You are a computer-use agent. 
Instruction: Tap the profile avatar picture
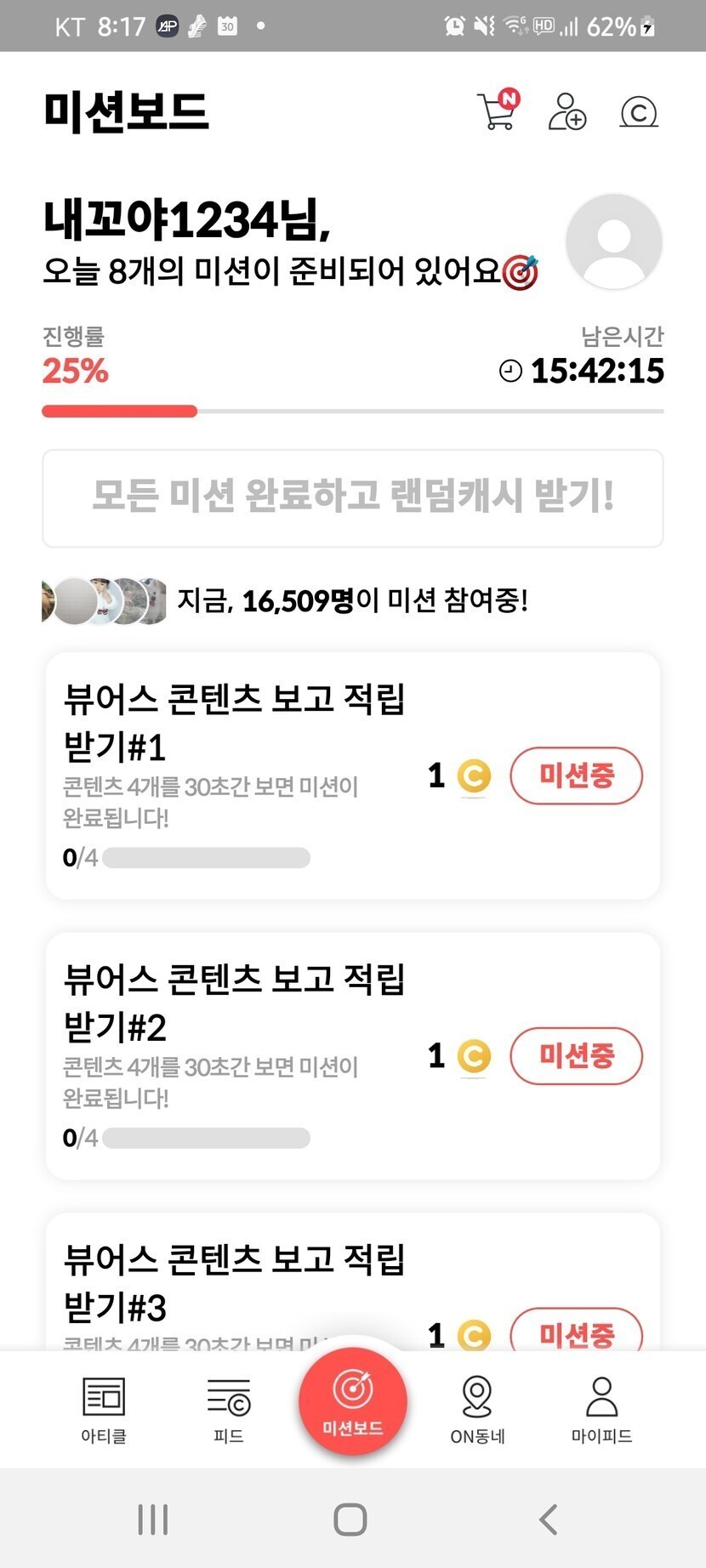[x=614, y=241]
